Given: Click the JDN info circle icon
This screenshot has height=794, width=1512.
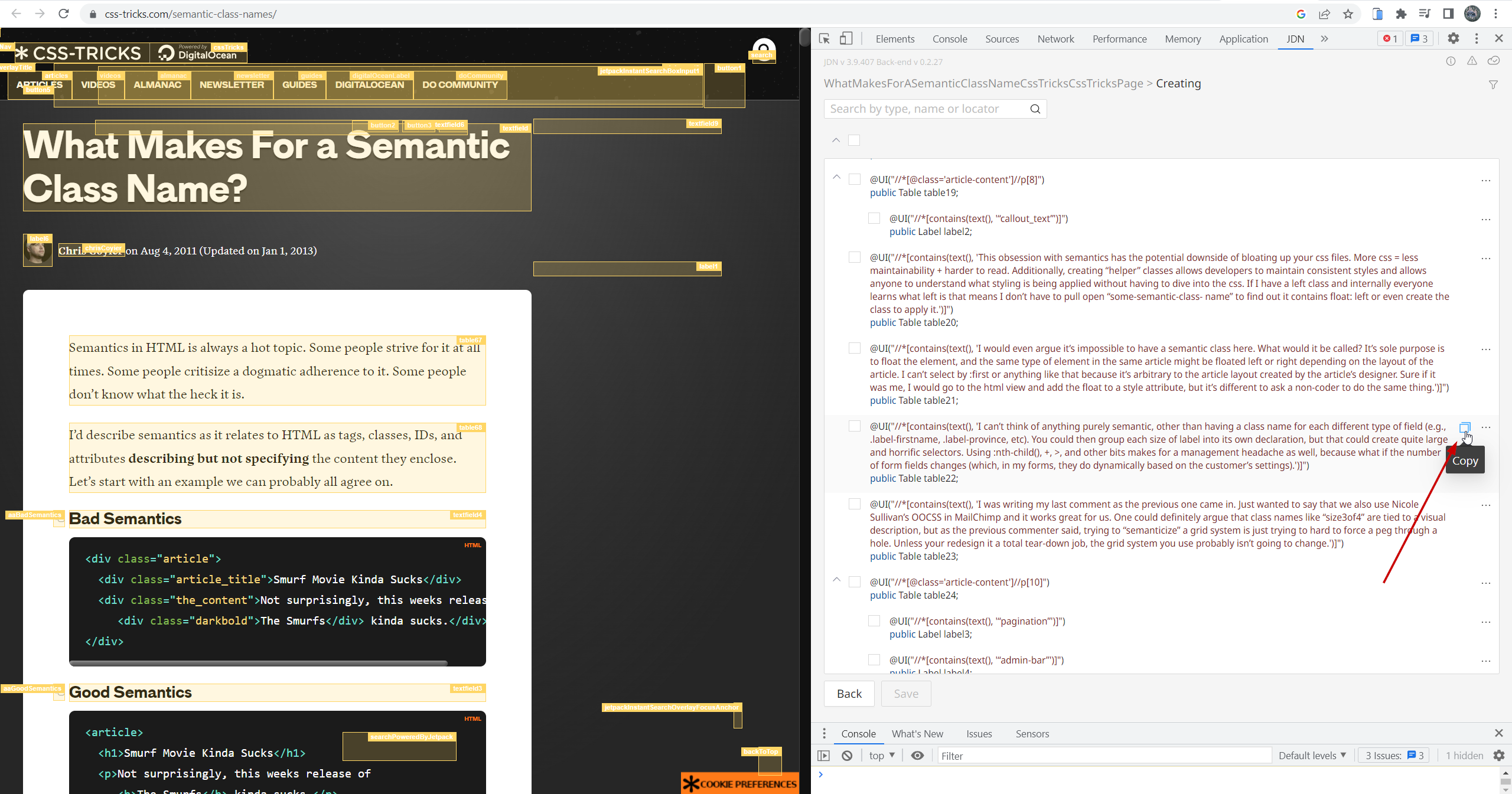Looking at the screenshot, I should [1451, 61].
